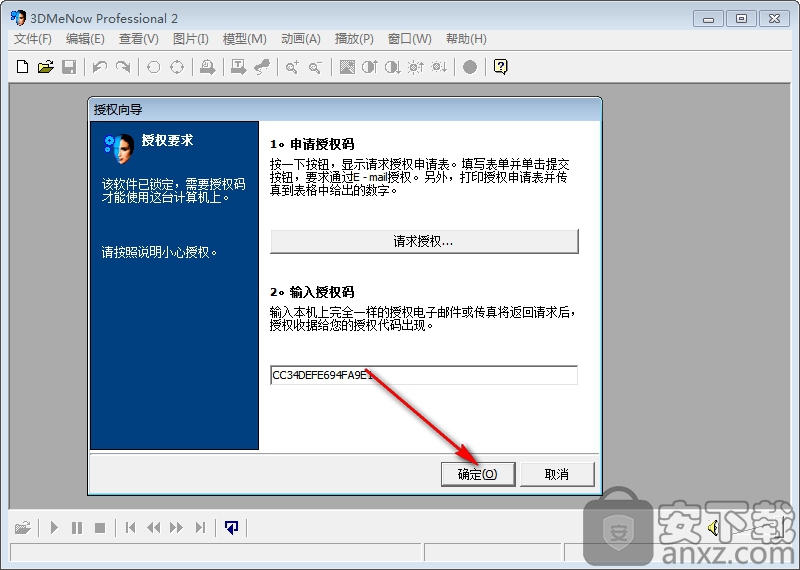Close the 3DMeNow Professional window
This screenshot has width=800, height=570.
pyautogui.click(x=774, y=19)
